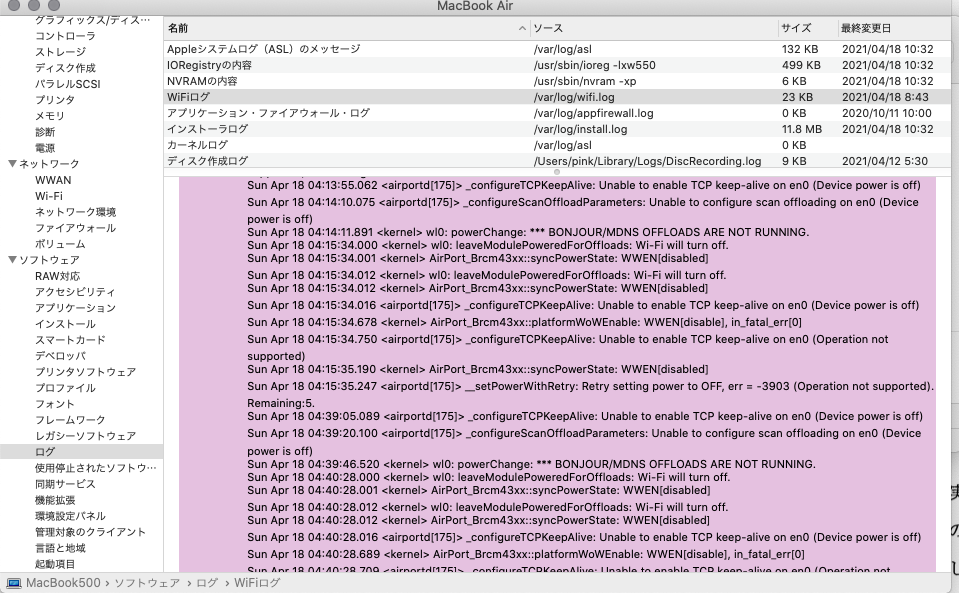Viewport: 959px width, 593px height.
Task: Select WWAN under ネットワーク
Action: coord(53,180)
